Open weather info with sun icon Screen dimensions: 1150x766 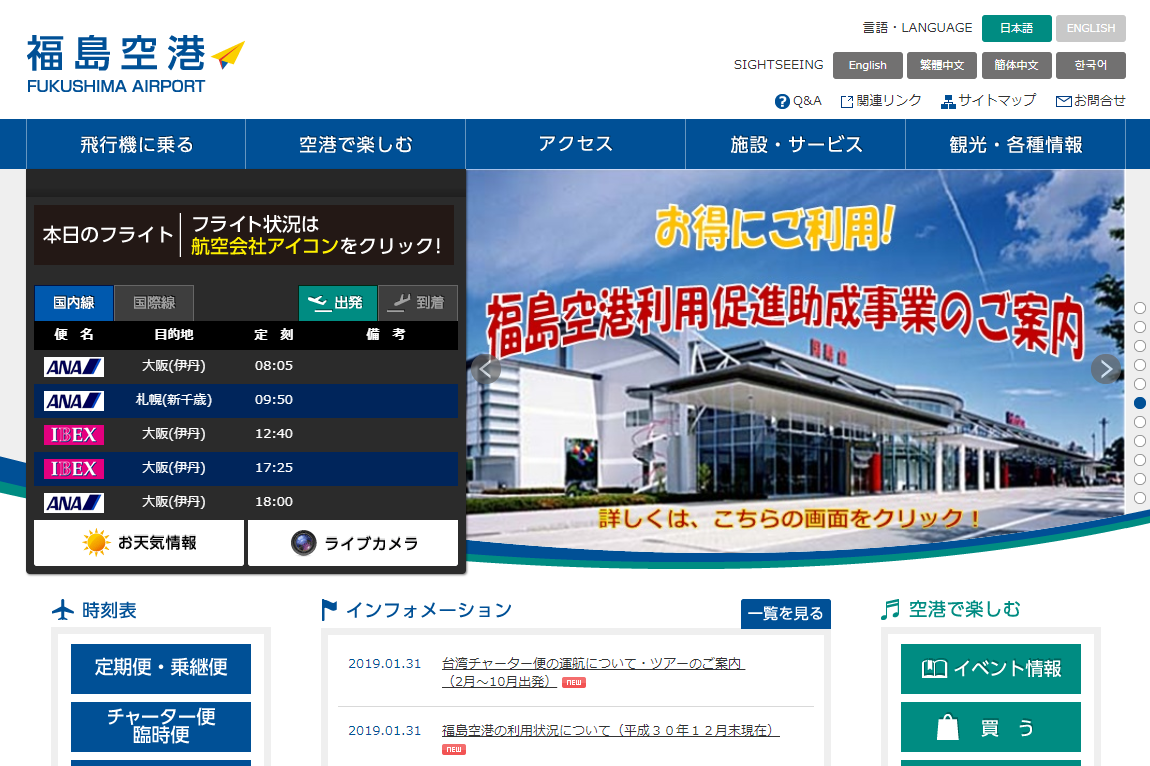[139, 543]
